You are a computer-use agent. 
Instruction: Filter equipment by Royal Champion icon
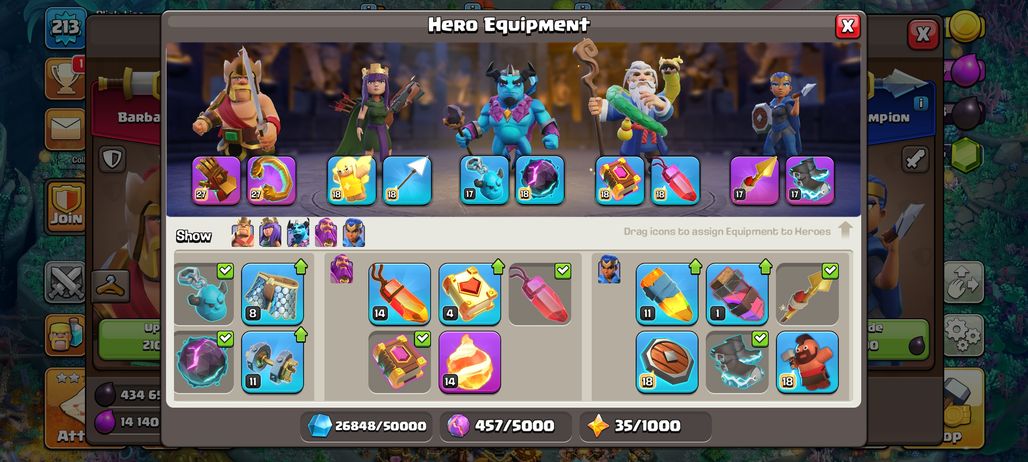353,233
